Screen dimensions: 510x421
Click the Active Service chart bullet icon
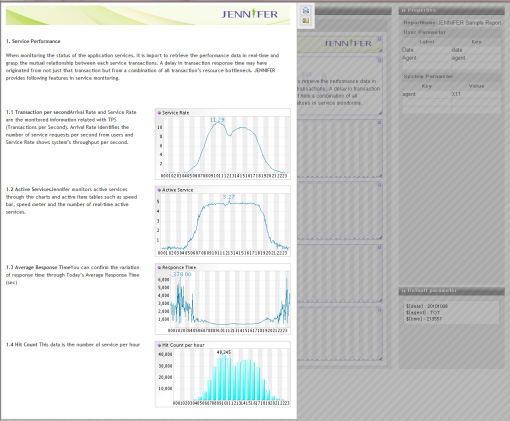pyautogui.click(x=159, y=190)
